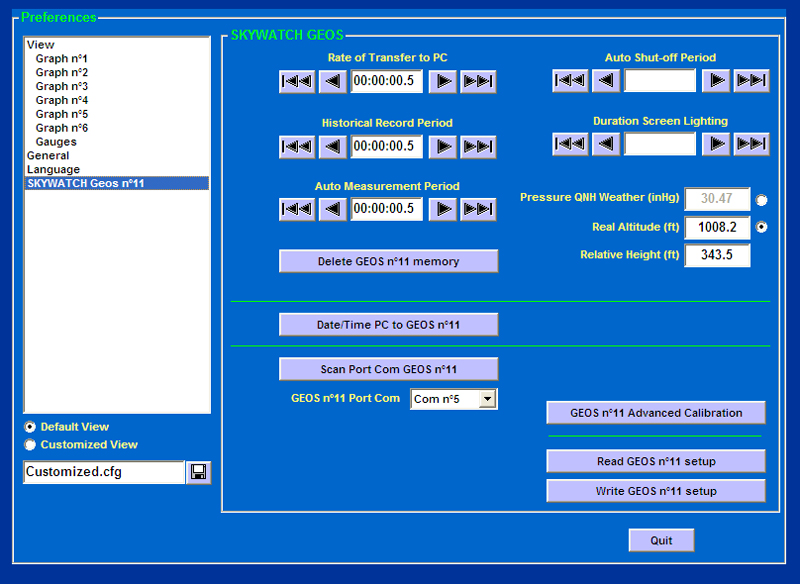Jump Rate of Transfer to PC to maximum
This screenshot has height=584, width=800.
[x=478, y=82]
